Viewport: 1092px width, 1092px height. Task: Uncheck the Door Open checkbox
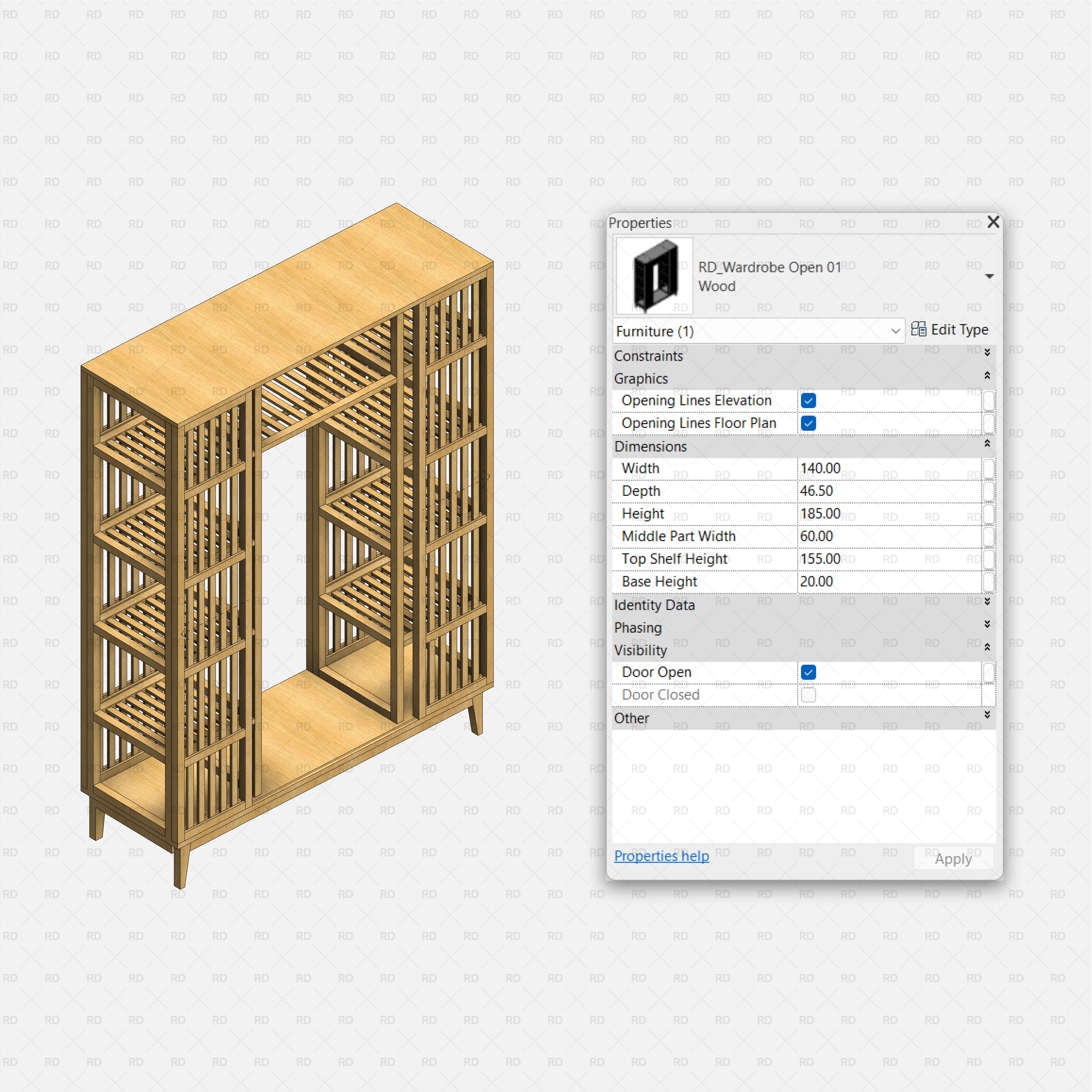(808, 672)
